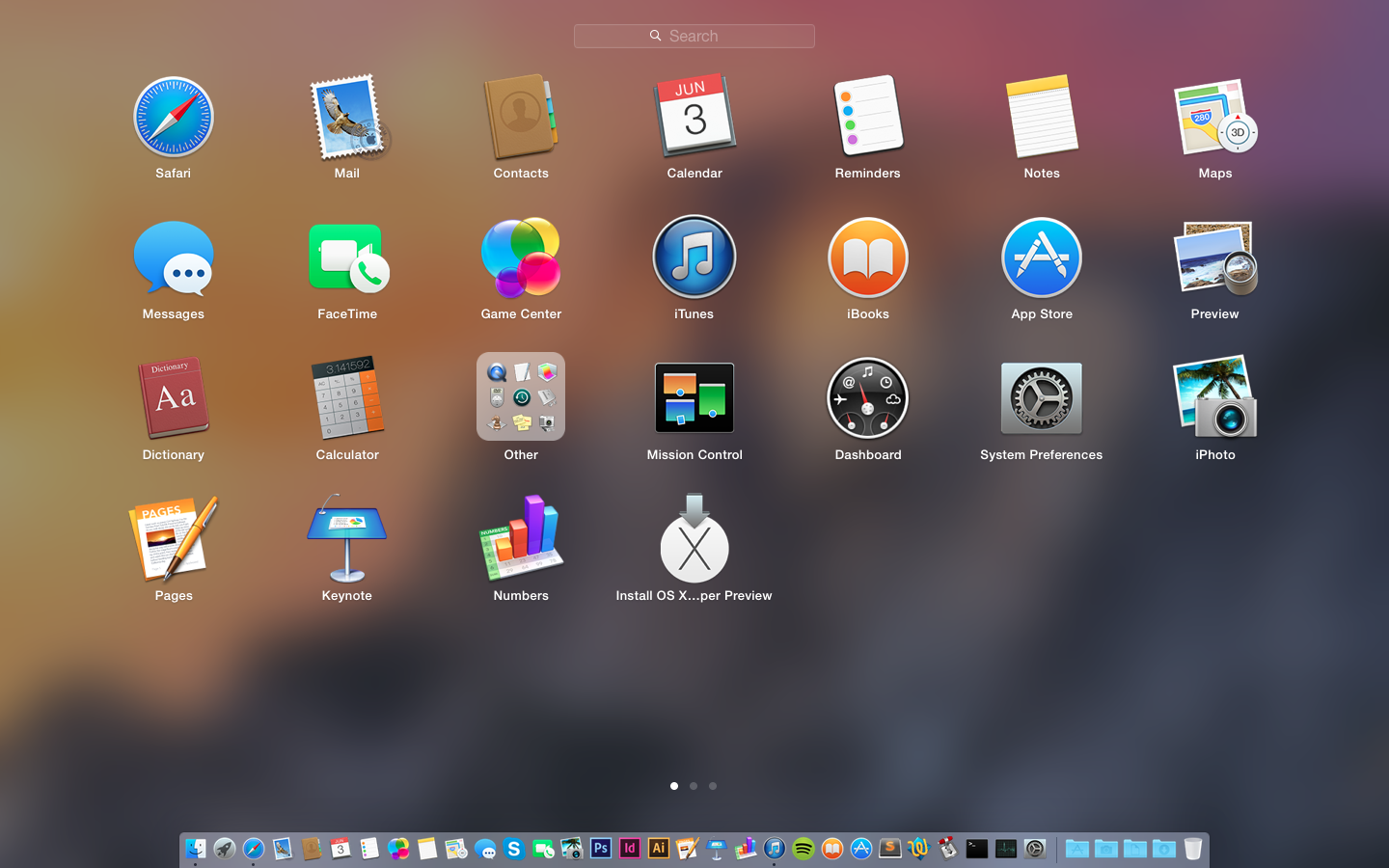This screenshot has width=1389, height=868.
Task: Launch the Dashboard app
Action: 868,398
